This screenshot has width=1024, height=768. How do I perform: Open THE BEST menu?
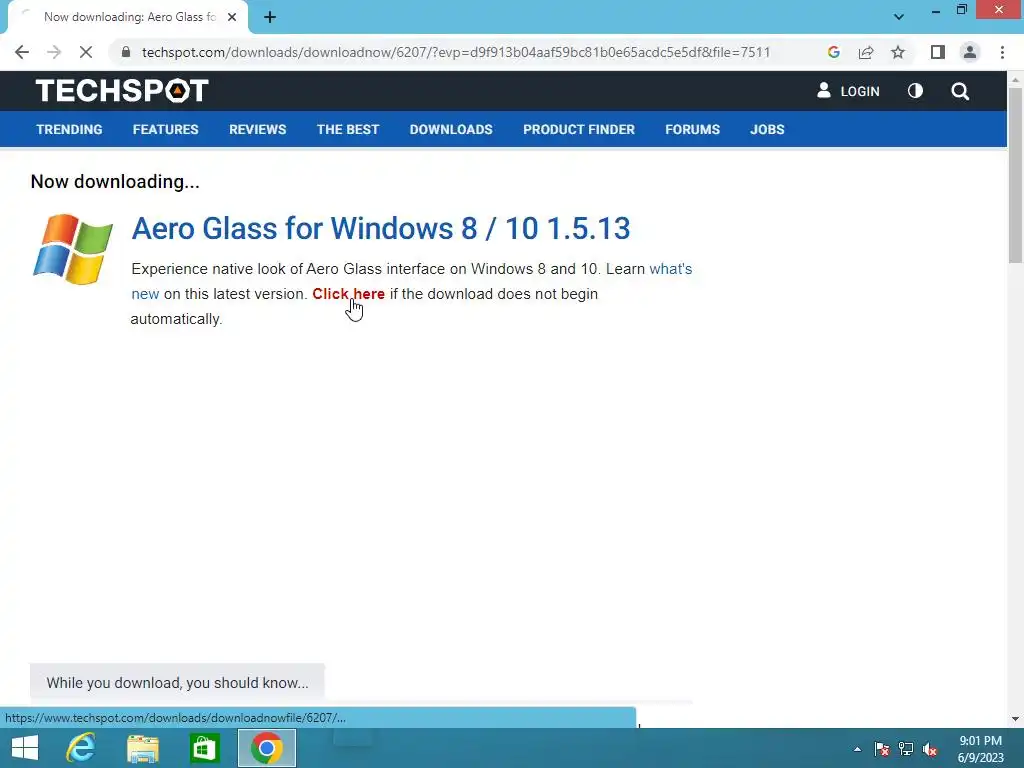click(348, 129)
